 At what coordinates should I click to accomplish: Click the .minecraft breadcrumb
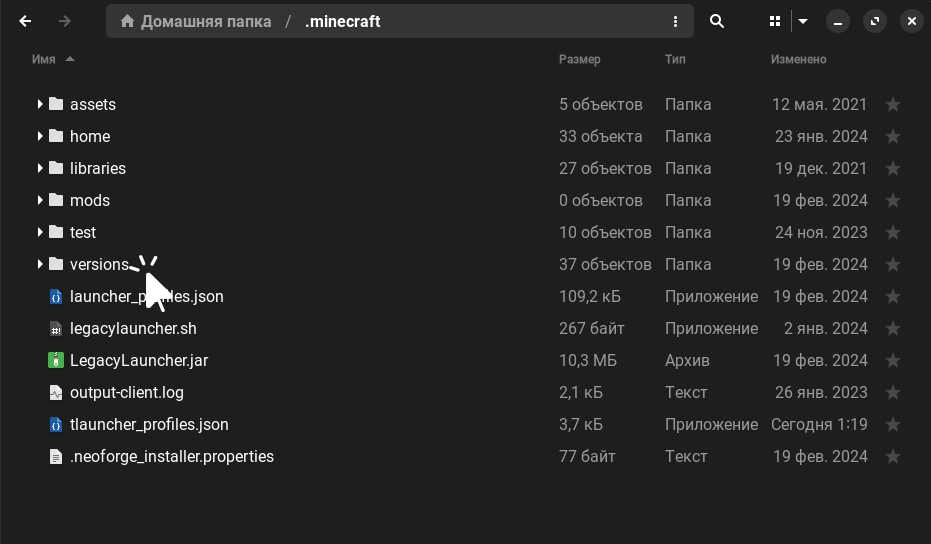coord(343,21)
